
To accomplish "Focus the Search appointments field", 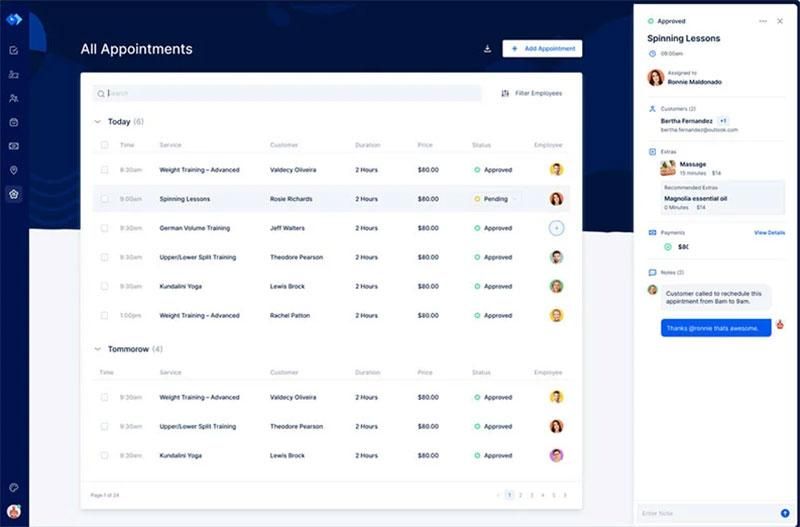I will click(x=287, y=93).
